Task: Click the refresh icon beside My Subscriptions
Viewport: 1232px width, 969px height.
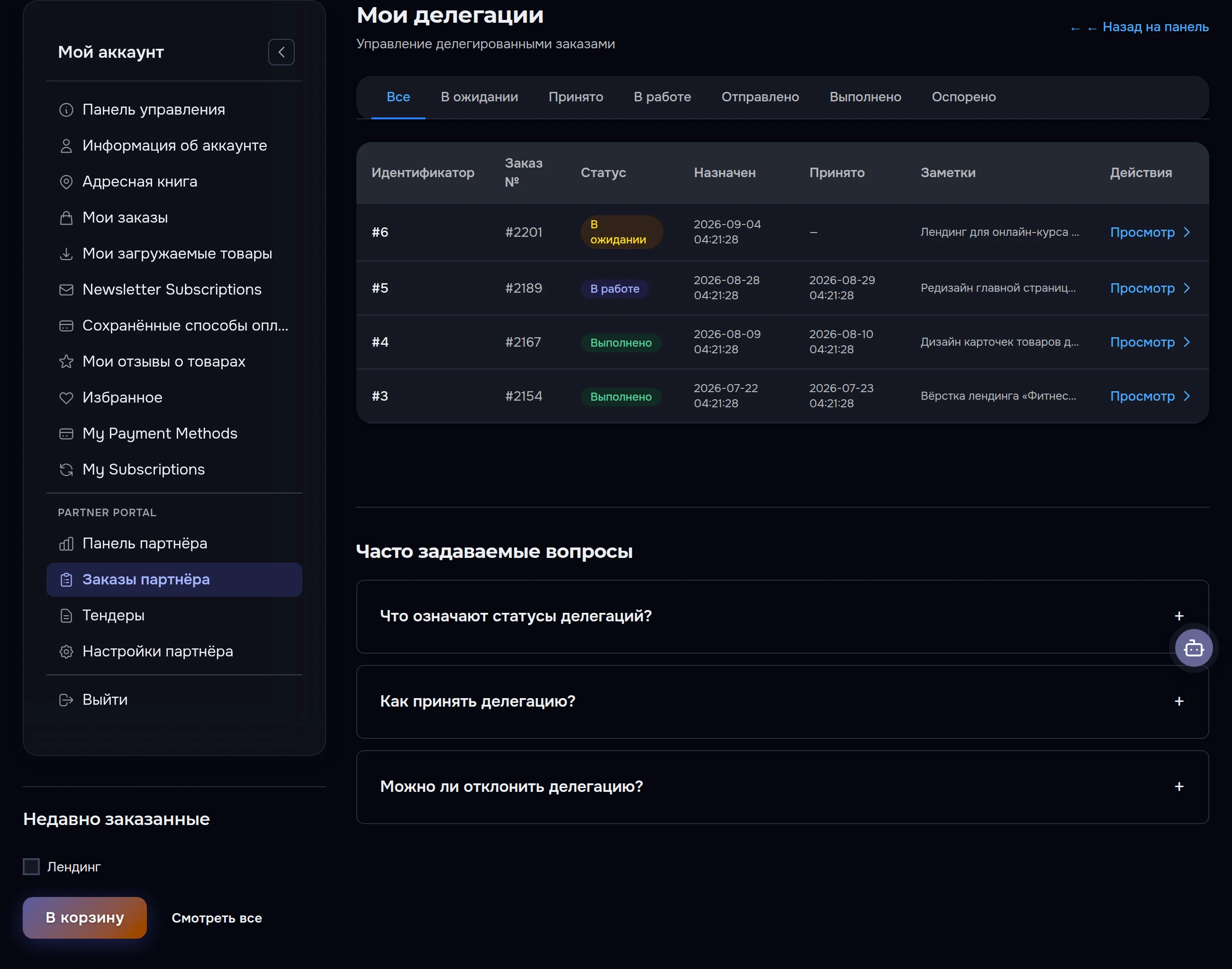Action: [x=66, y=470]
